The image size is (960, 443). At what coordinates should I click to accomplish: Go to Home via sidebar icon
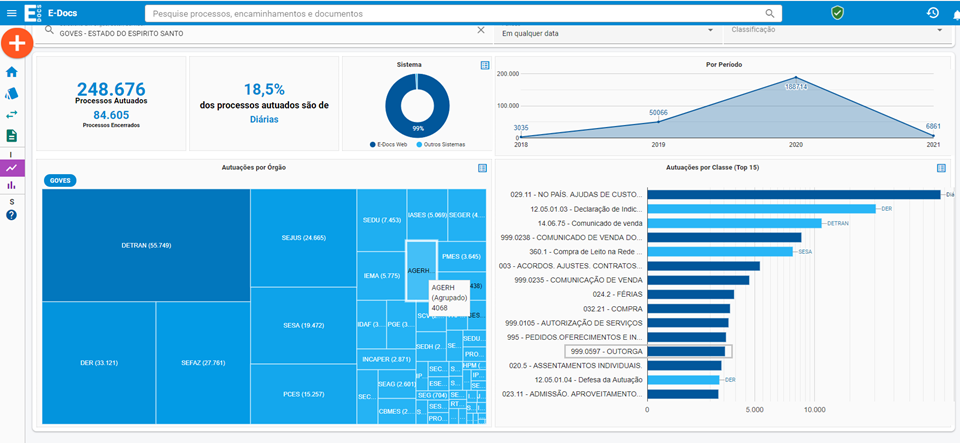click(12, 72)
